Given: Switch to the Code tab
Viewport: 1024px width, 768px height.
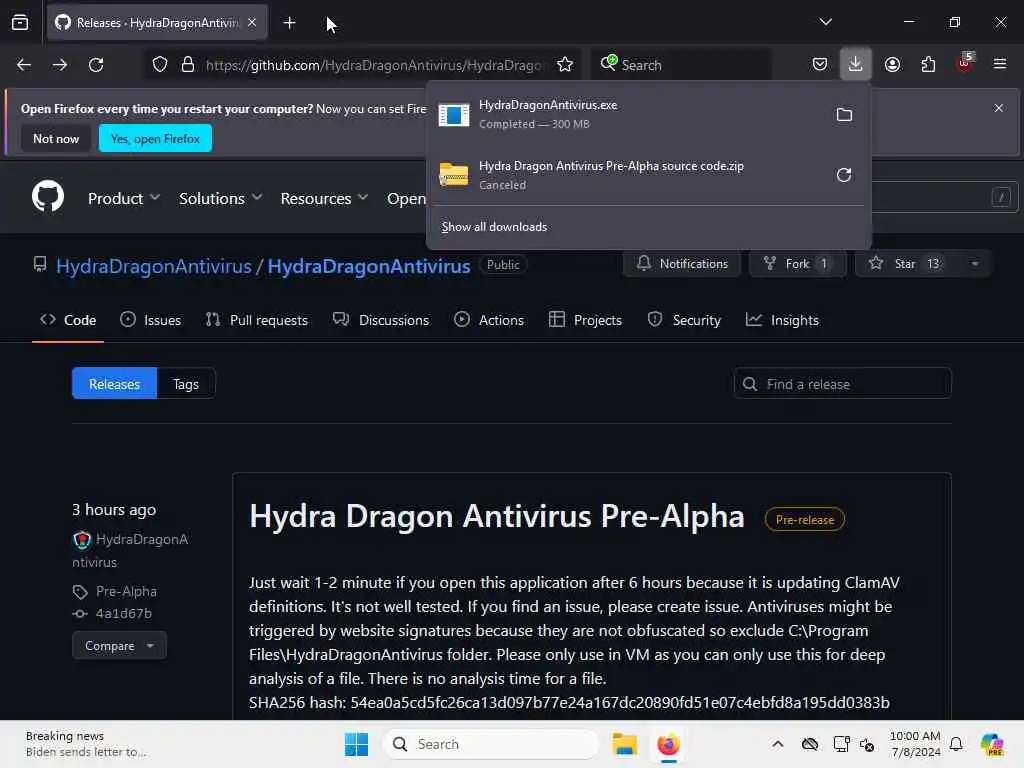Looking at the screenshot, I should pos(68,320).
